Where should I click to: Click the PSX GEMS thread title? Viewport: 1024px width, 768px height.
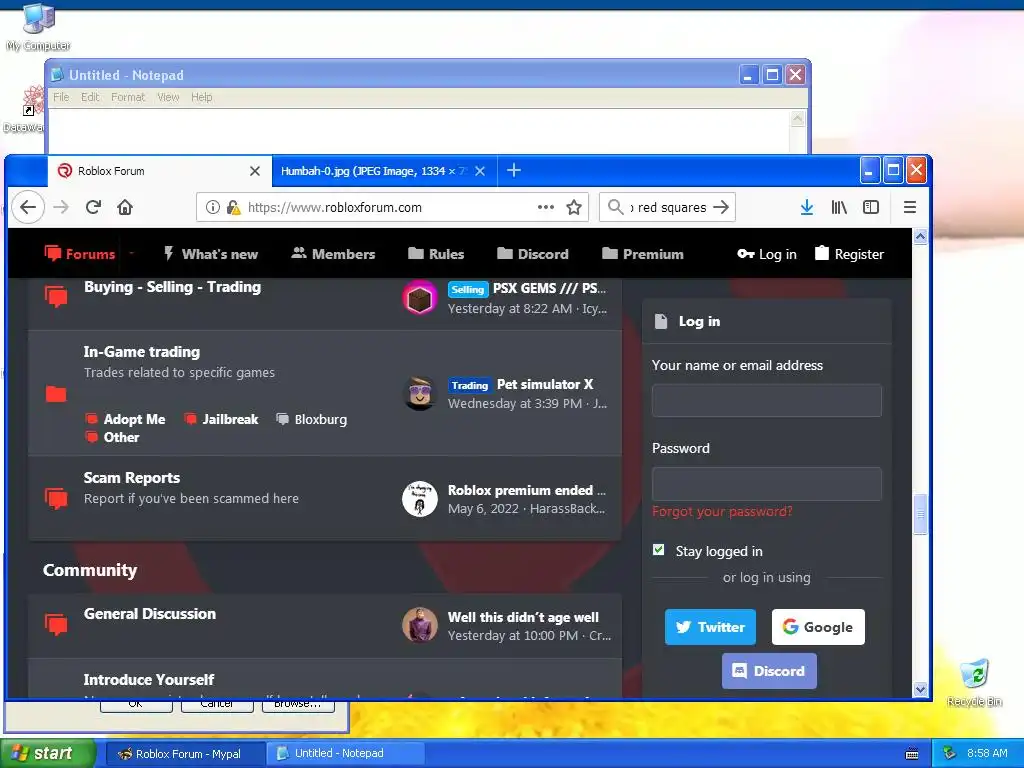[x=549, y=288]
